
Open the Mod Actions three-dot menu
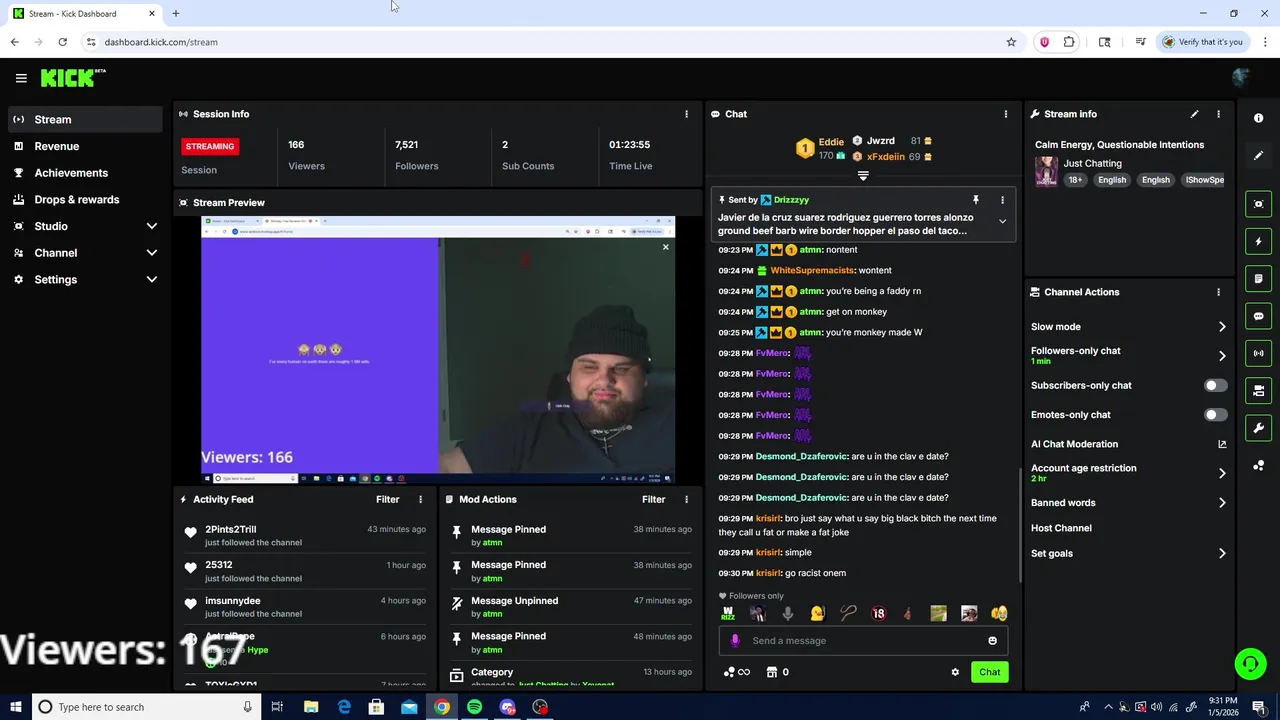(x=686, y=499)
